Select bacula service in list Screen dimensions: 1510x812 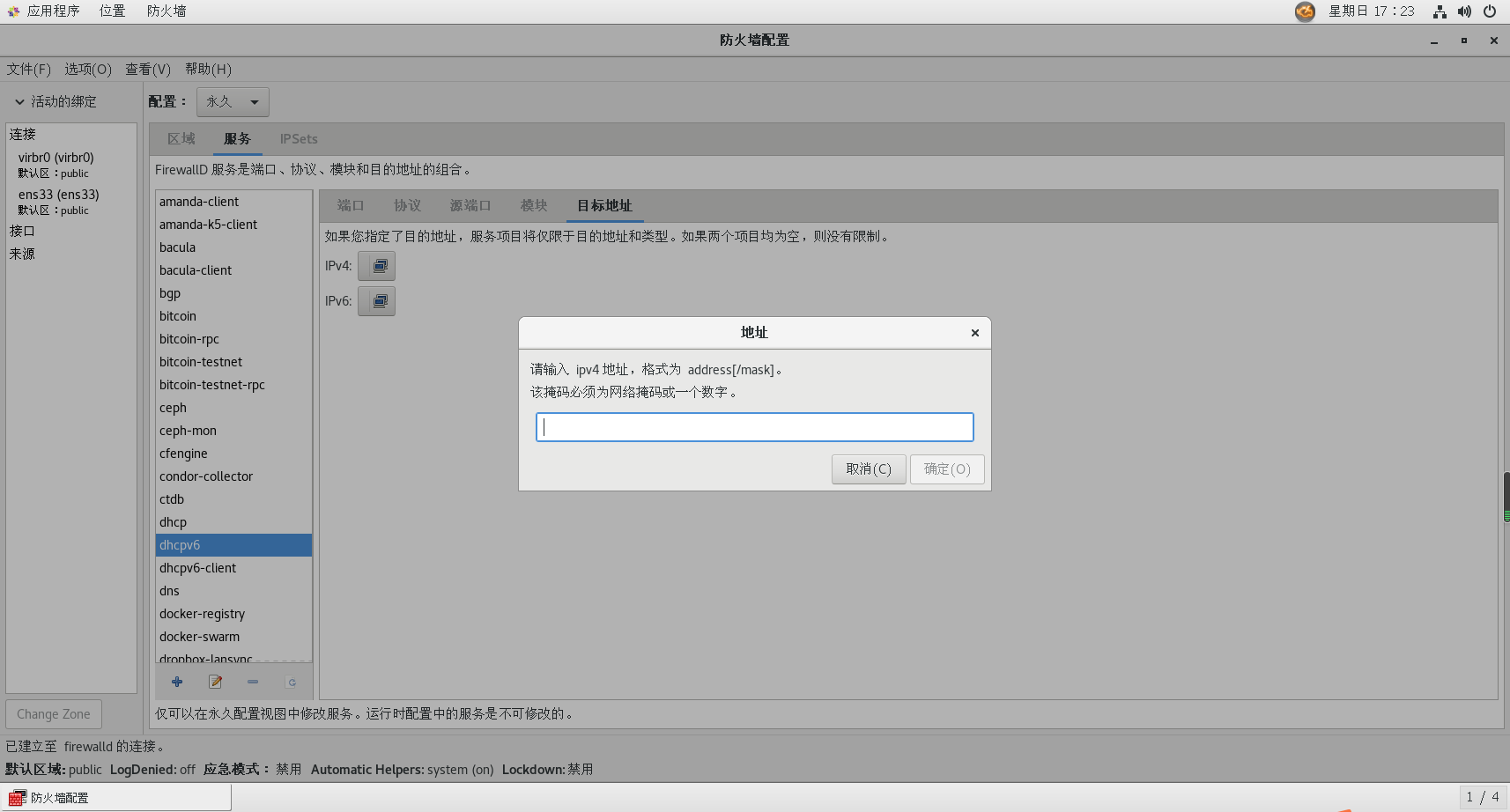tap(233, 247)
